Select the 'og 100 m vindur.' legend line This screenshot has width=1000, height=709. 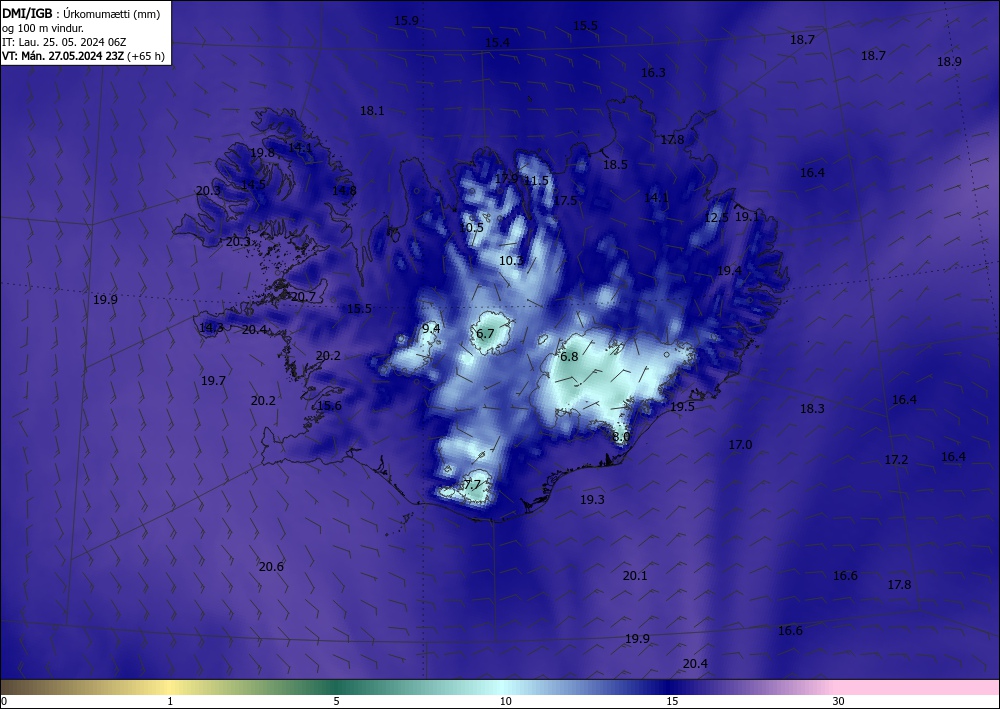coord(43,28)
